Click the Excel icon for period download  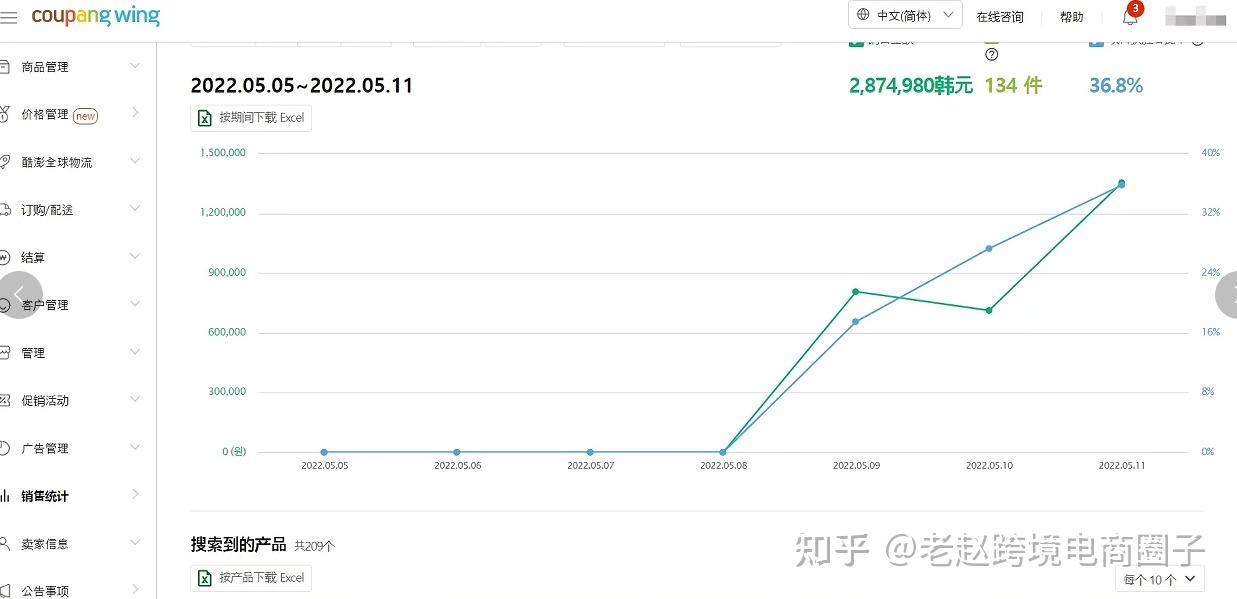(204, 118)
